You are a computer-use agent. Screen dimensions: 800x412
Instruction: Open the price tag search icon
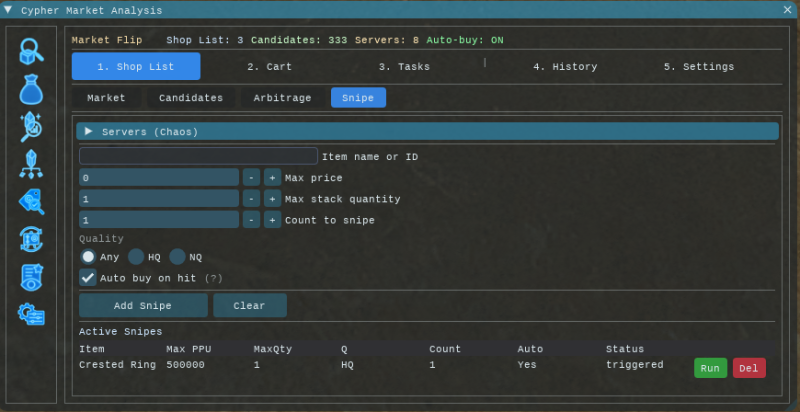coord(31,201)
